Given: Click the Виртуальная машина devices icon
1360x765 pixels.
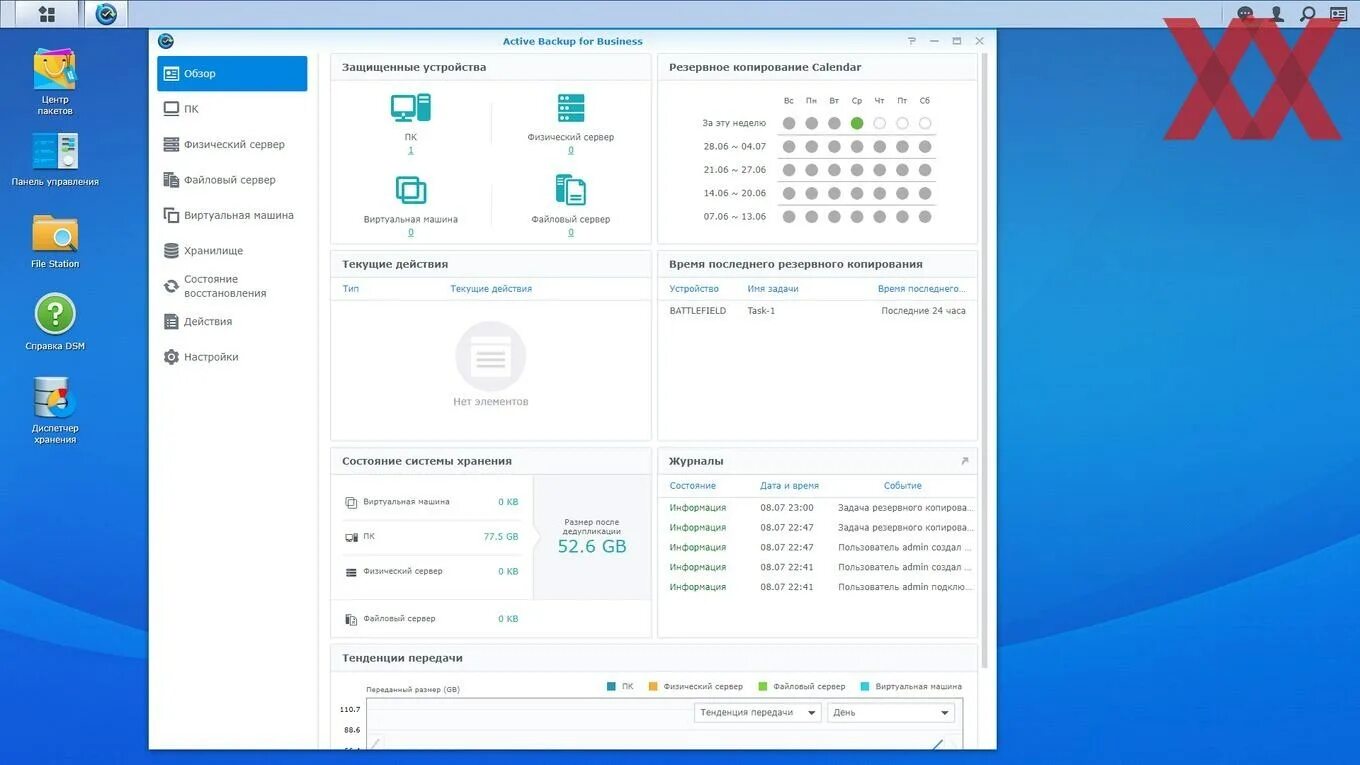Looking at the screenshot, I should (x=411, y=190).
